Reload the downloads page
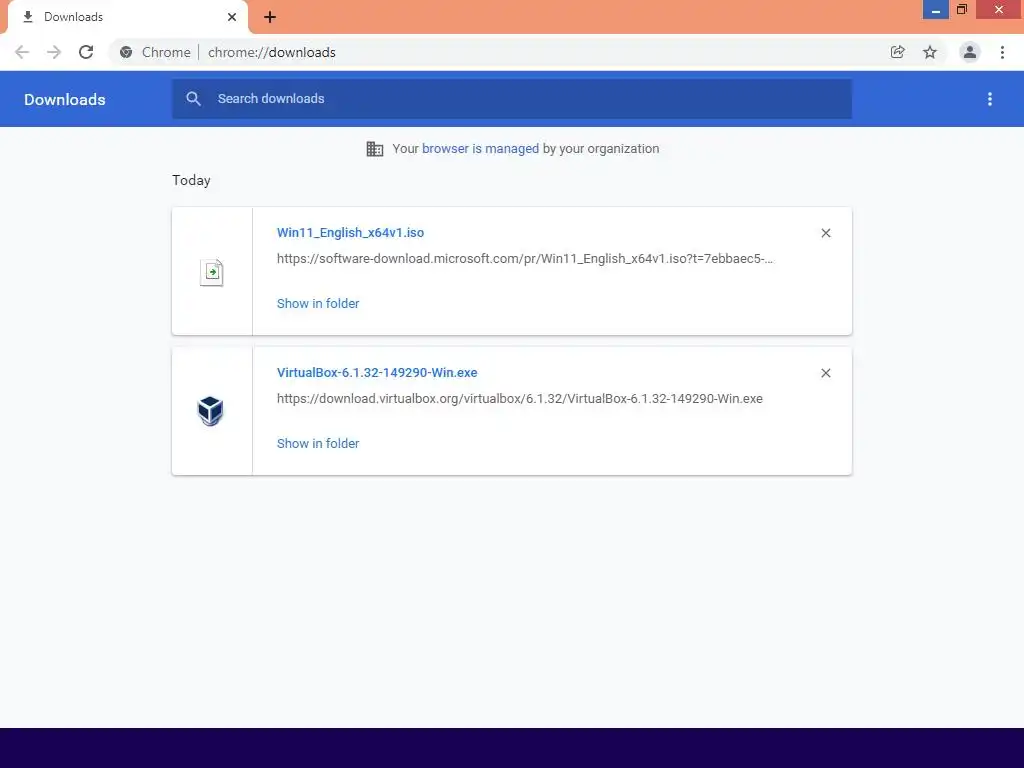Screen dimensions: 1024x768 (86, 52)
